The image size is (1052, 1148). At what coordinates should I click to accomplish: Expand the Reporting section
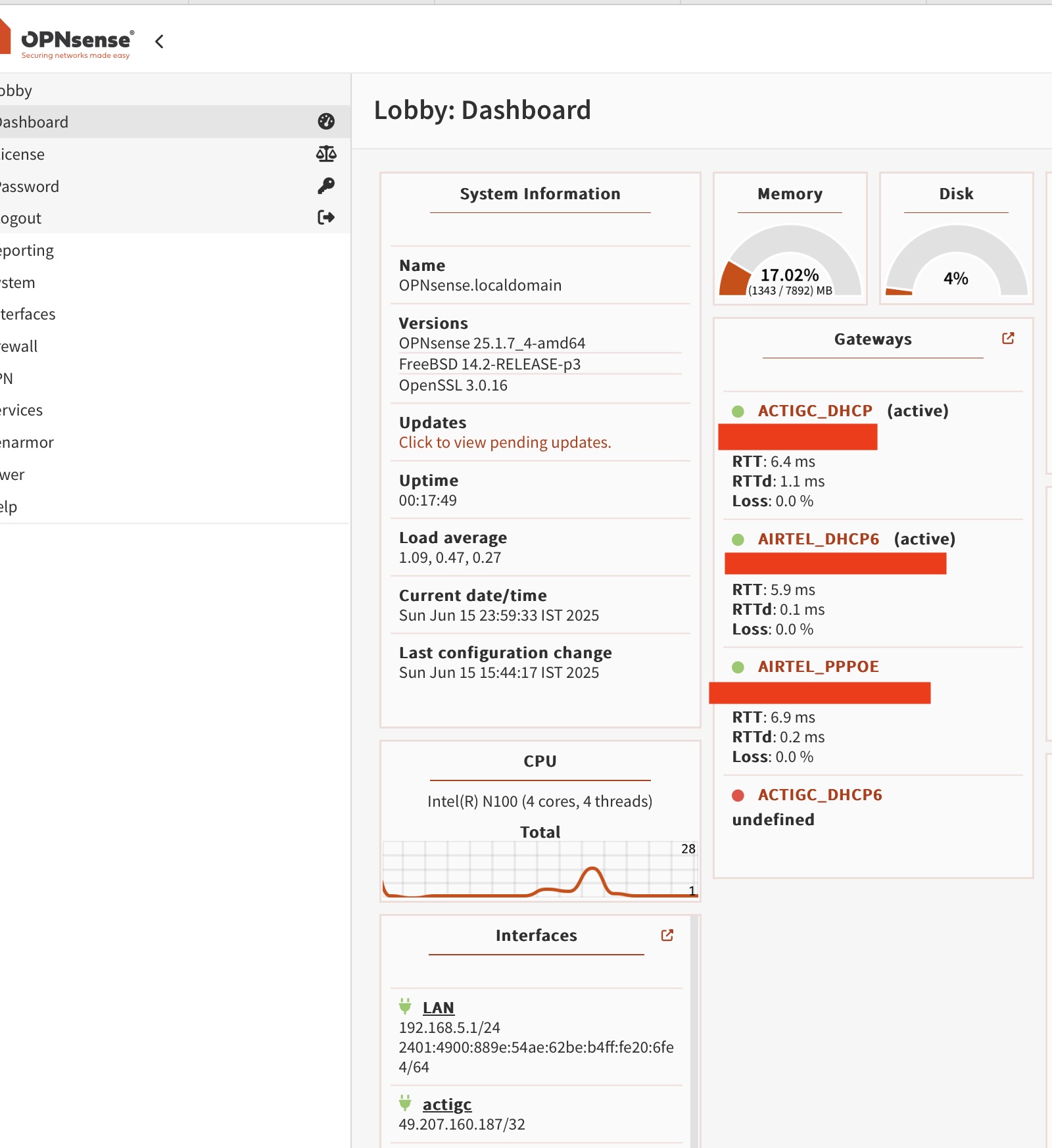pyautogui.click(x=175, y=250)
